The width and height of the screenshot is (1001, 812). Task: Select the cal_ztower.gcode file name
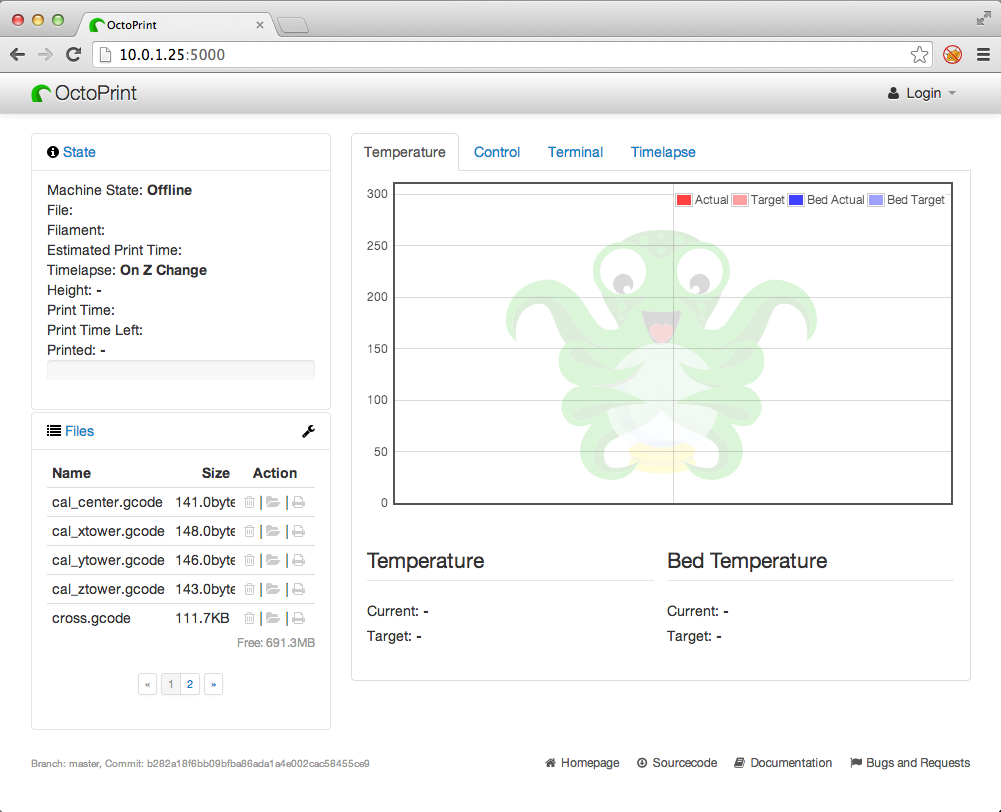tap(109, 589)
